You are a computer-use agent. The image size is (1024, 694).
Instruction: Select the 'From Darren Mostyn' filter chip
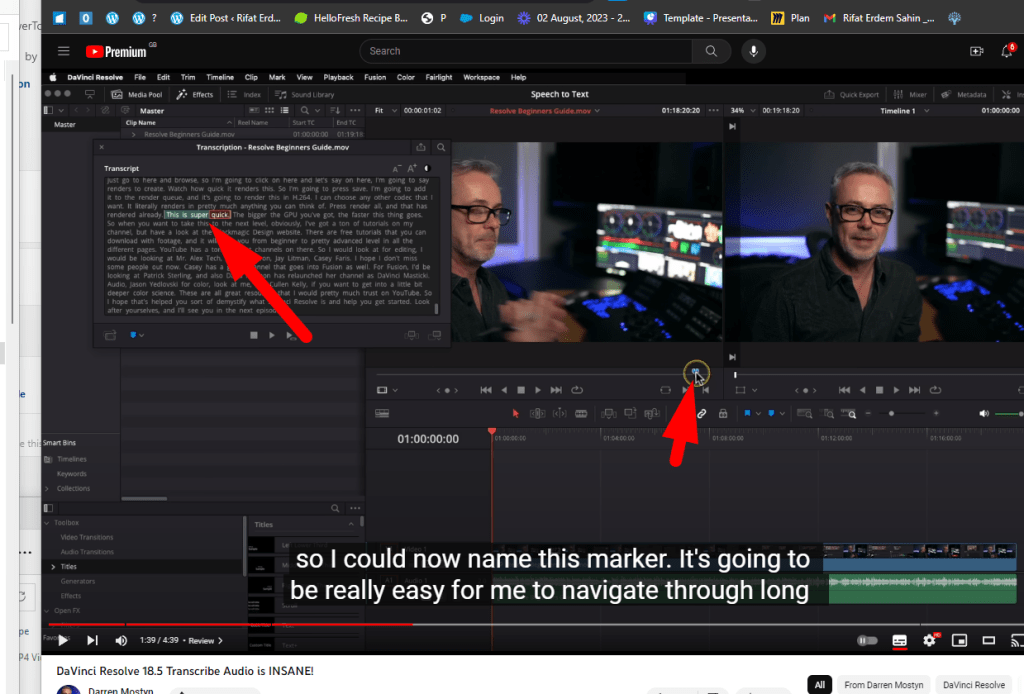pyautogui.click(x=884, y=684)
